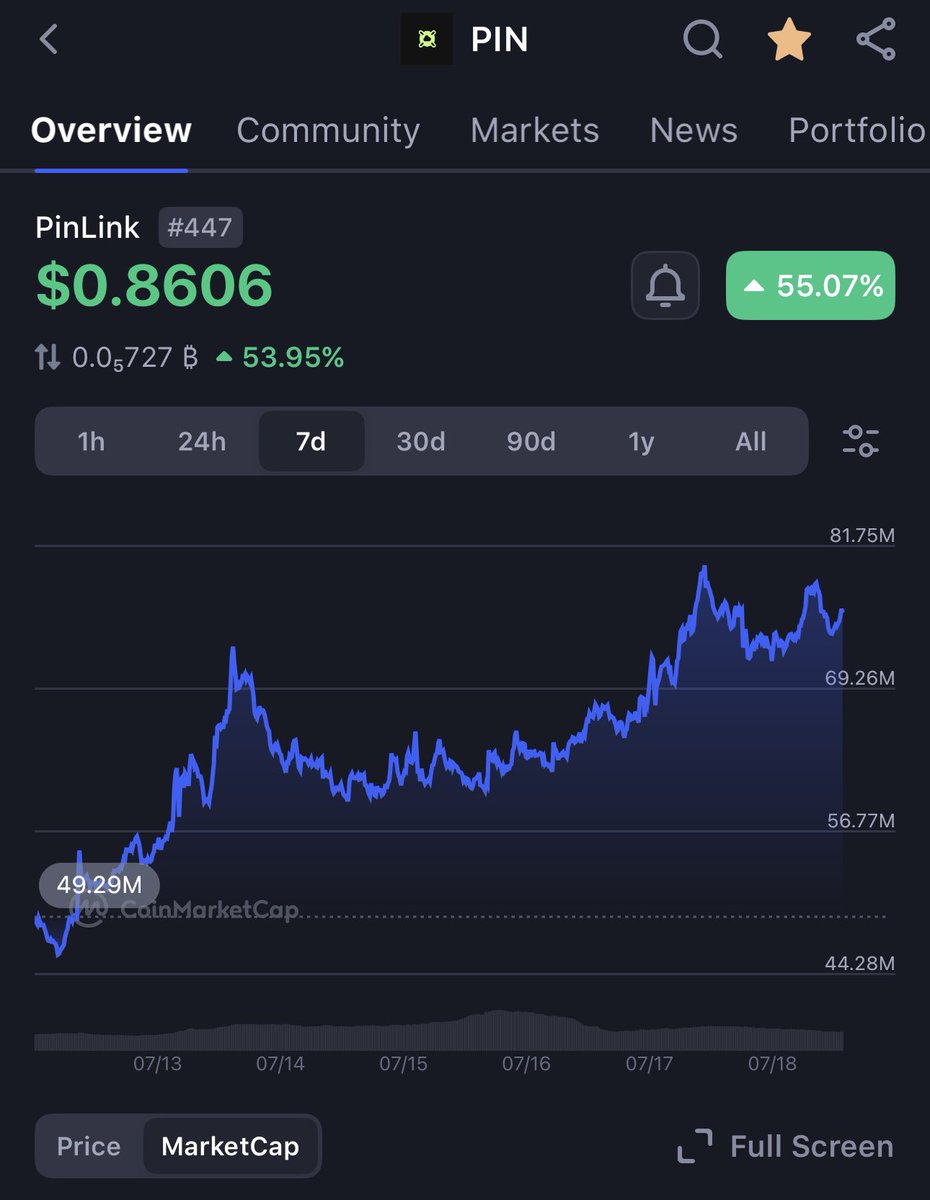
Task: Open the Portfolio tab
Action: [x=858, y=130]
